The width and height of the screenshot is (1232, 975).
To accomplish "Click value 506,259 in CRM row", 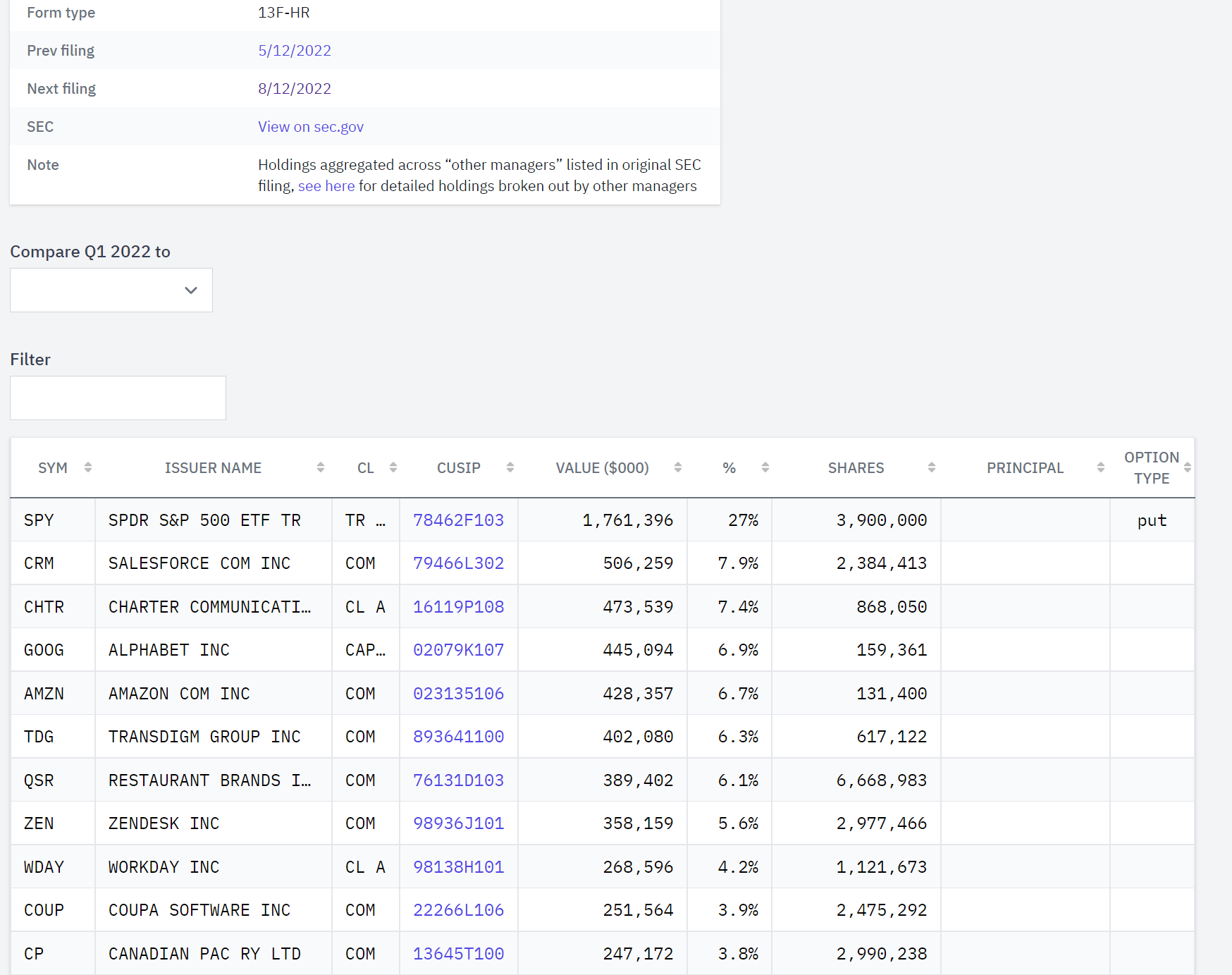I will (x=639, y=563).
